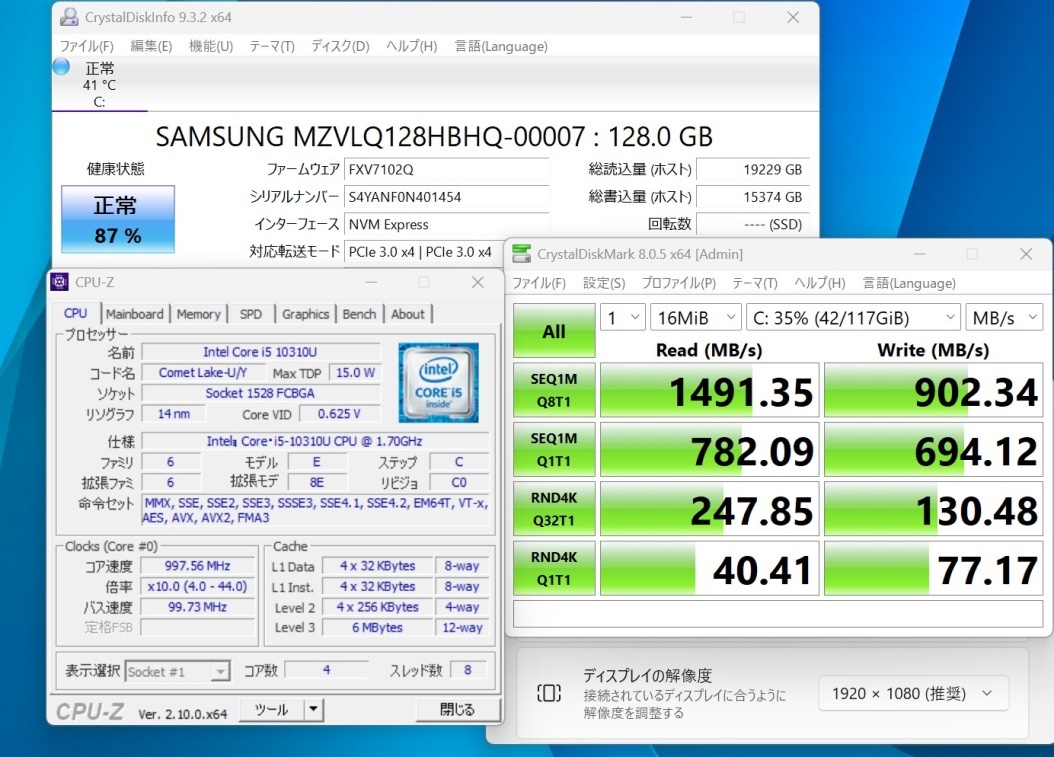The width and height of the screenshot is (1054, 757).
Task: Open 言語(Language) menu in CrystalDiskMark
Action: click(909, 283)
